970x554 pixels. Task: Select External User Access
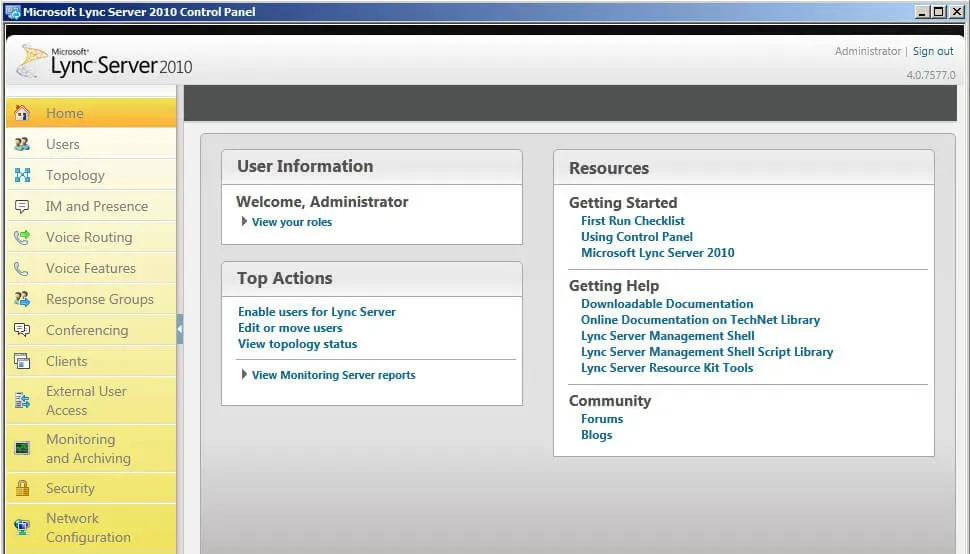91,401
